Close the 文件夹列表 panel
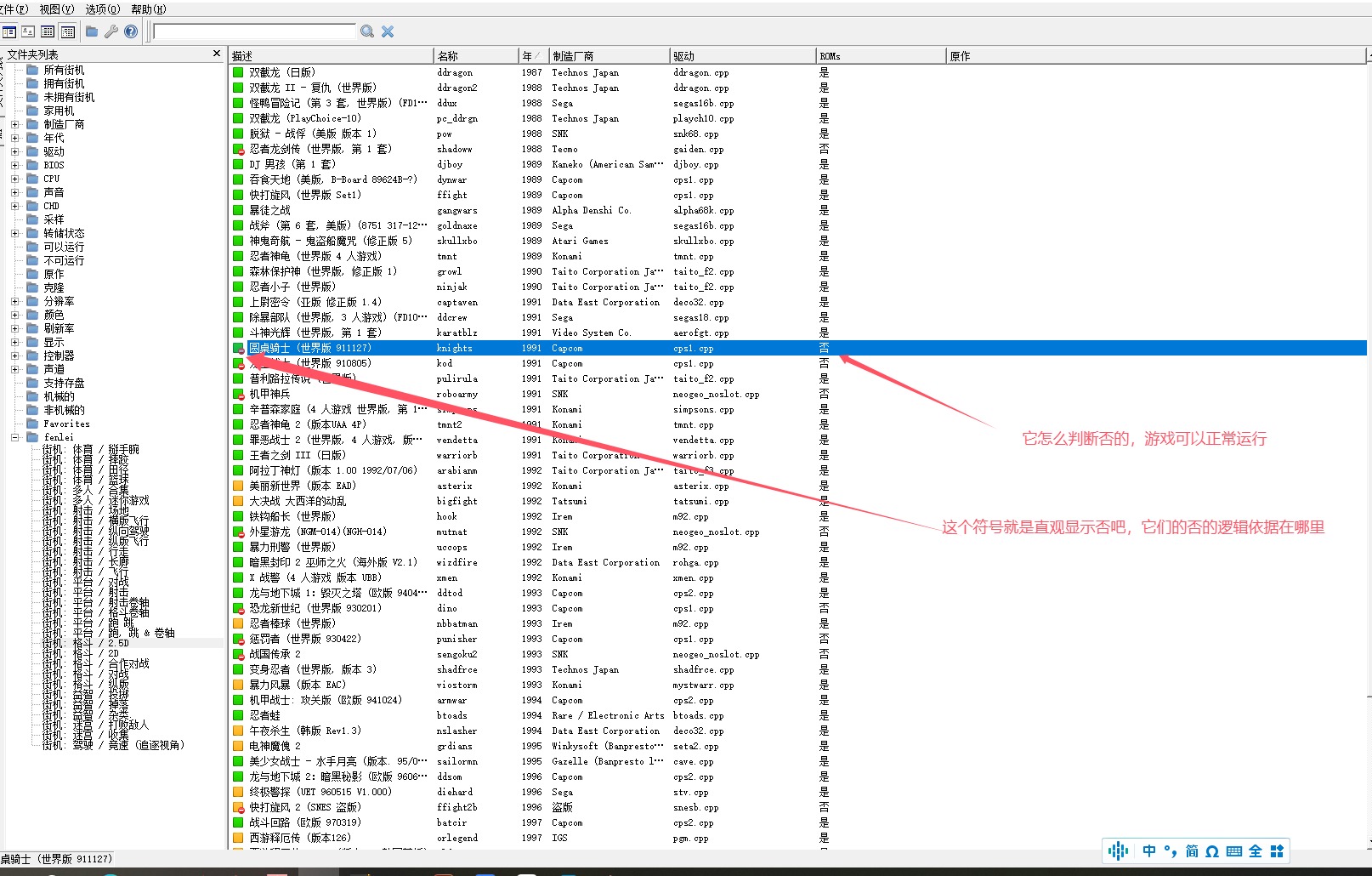 point(217,54)
